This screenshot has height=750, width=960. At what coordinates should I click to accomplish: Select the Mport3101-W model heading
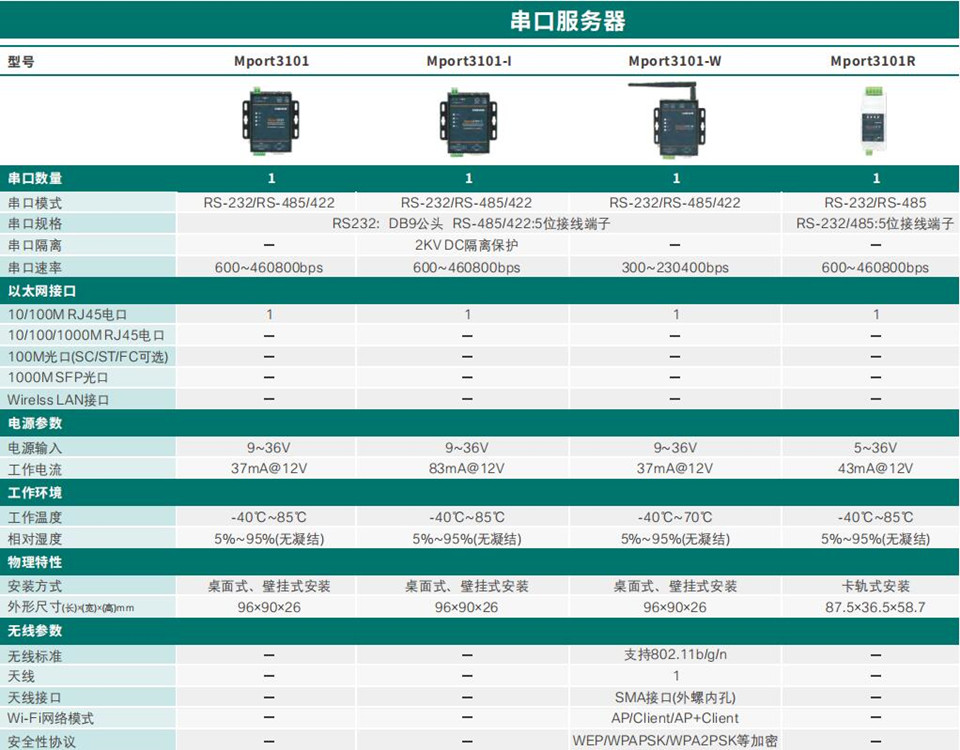[675, 61]
